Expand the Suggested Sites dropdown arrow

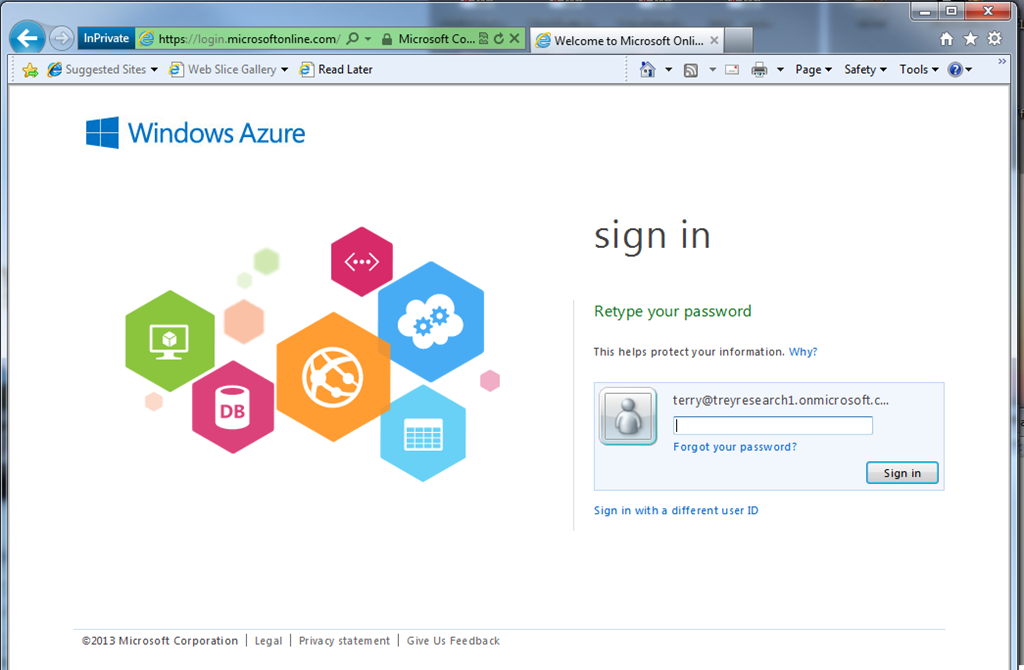click(154, 70)
